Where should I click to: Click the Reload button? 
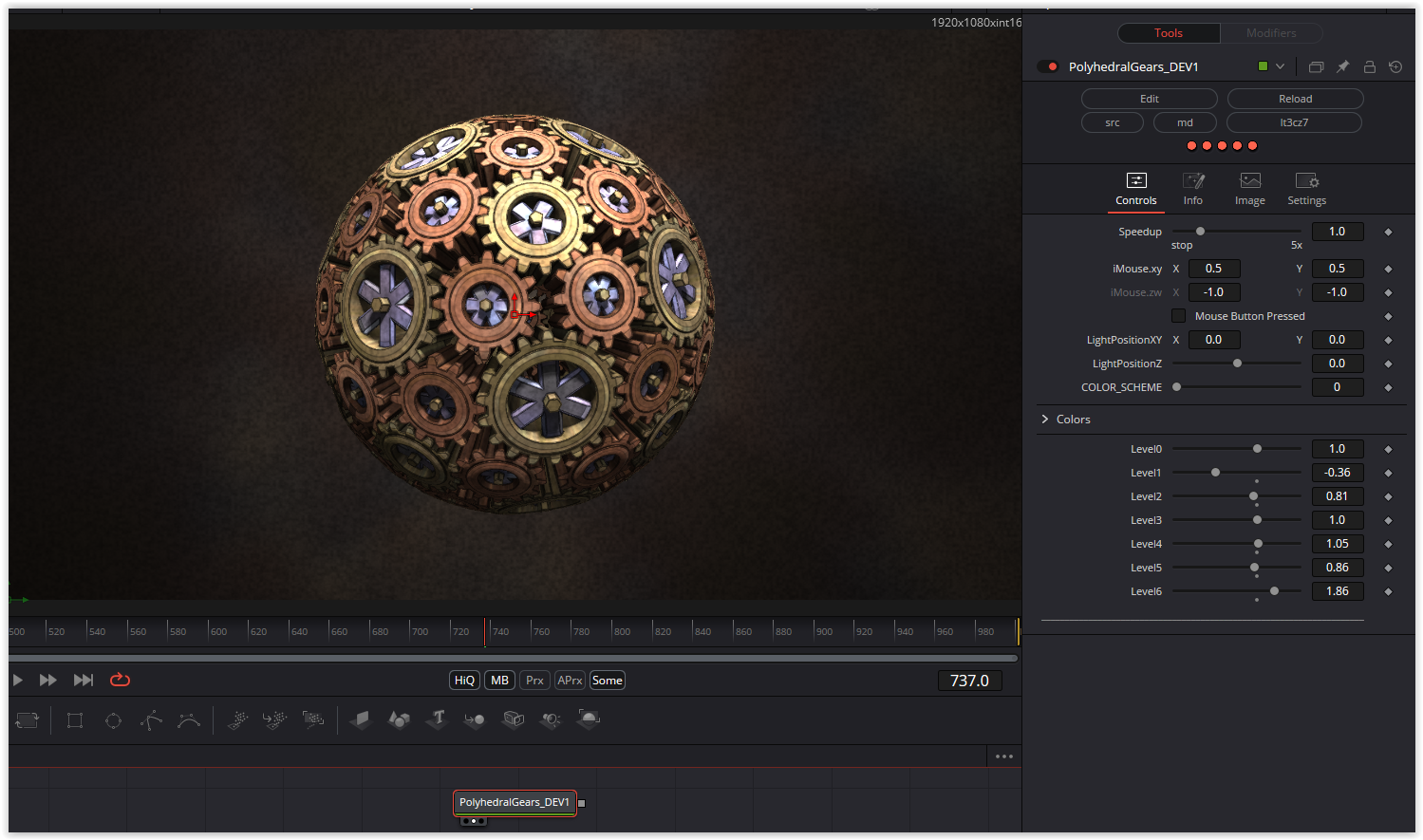[1295, 99]
